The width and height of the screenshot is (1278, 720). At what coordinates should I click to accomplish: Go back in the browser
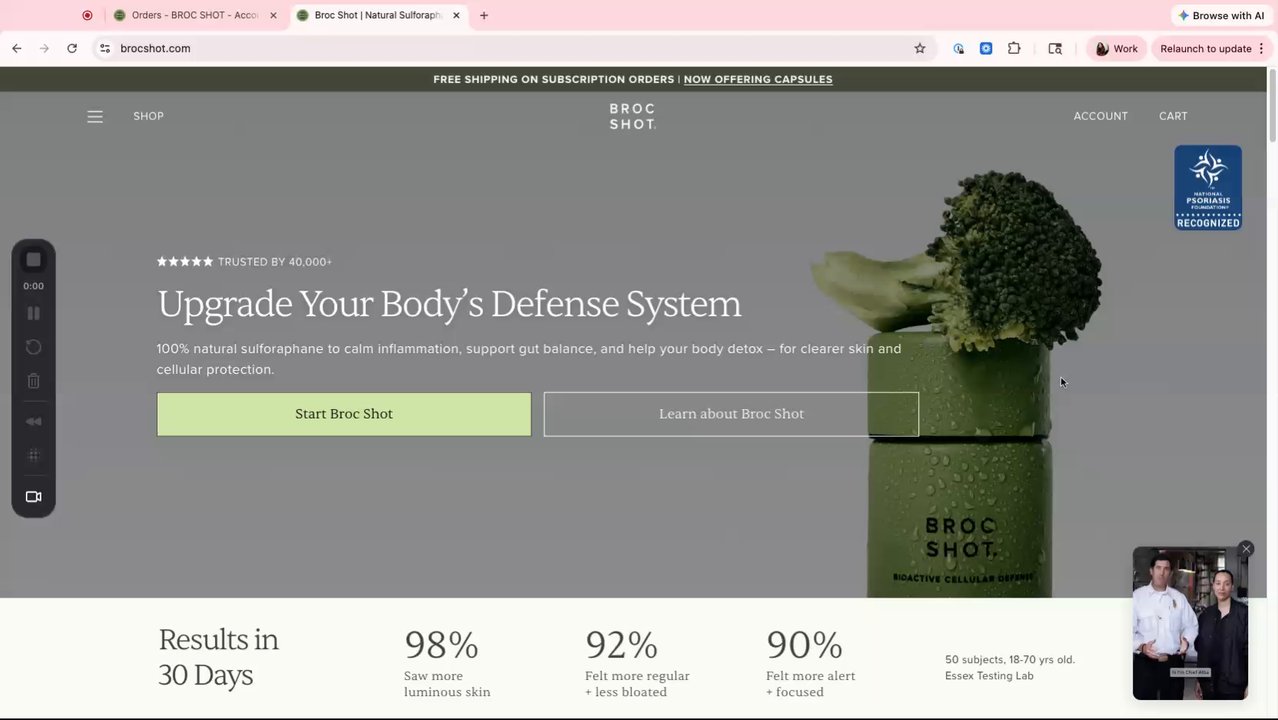[x=17, y=48]
